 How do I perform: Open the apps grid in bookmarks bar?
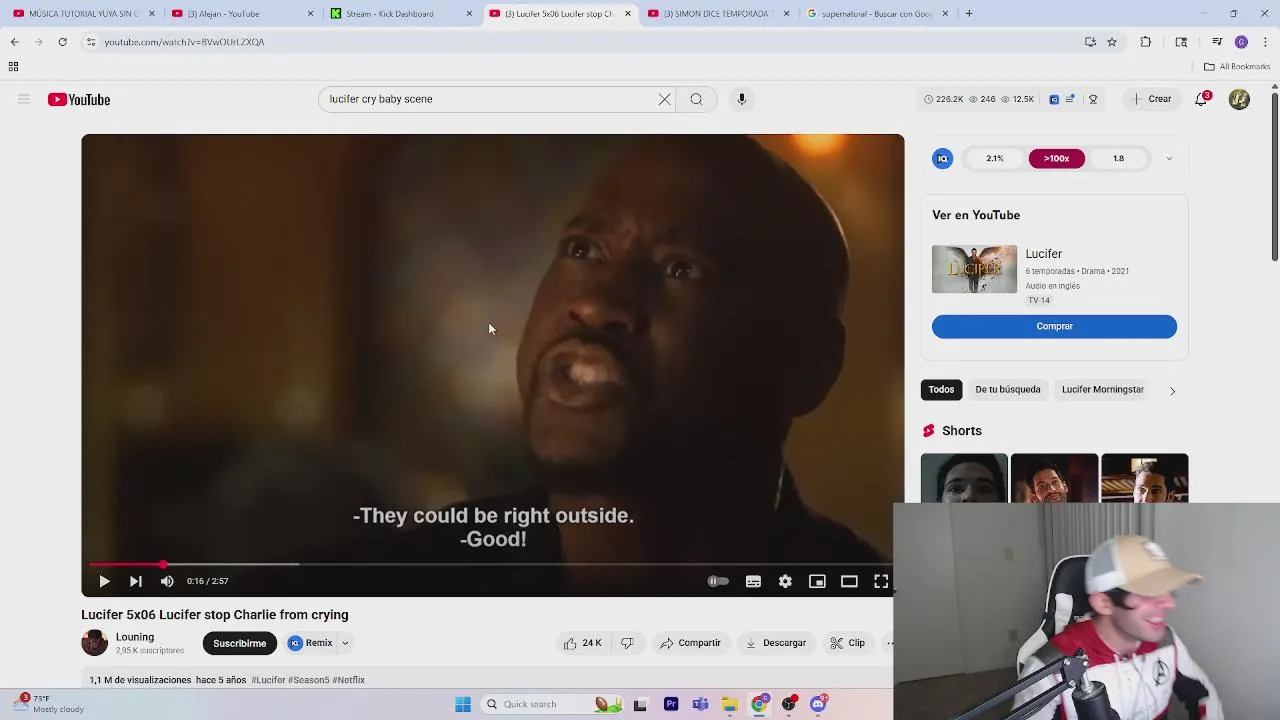pyautogui.click(x=13, y=67)
